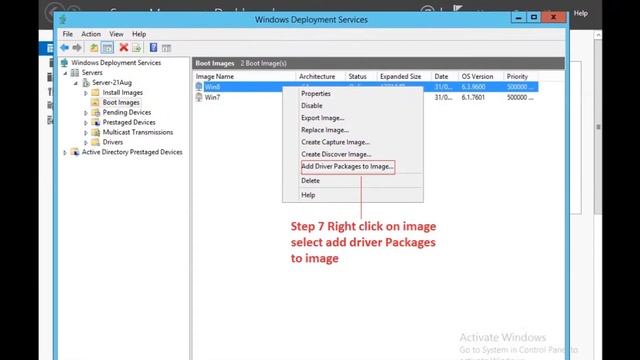Image resolution: width=640 pixels, height=360 pixels.
Task: Expand the Pending Devices node
Action: [86, 113]
